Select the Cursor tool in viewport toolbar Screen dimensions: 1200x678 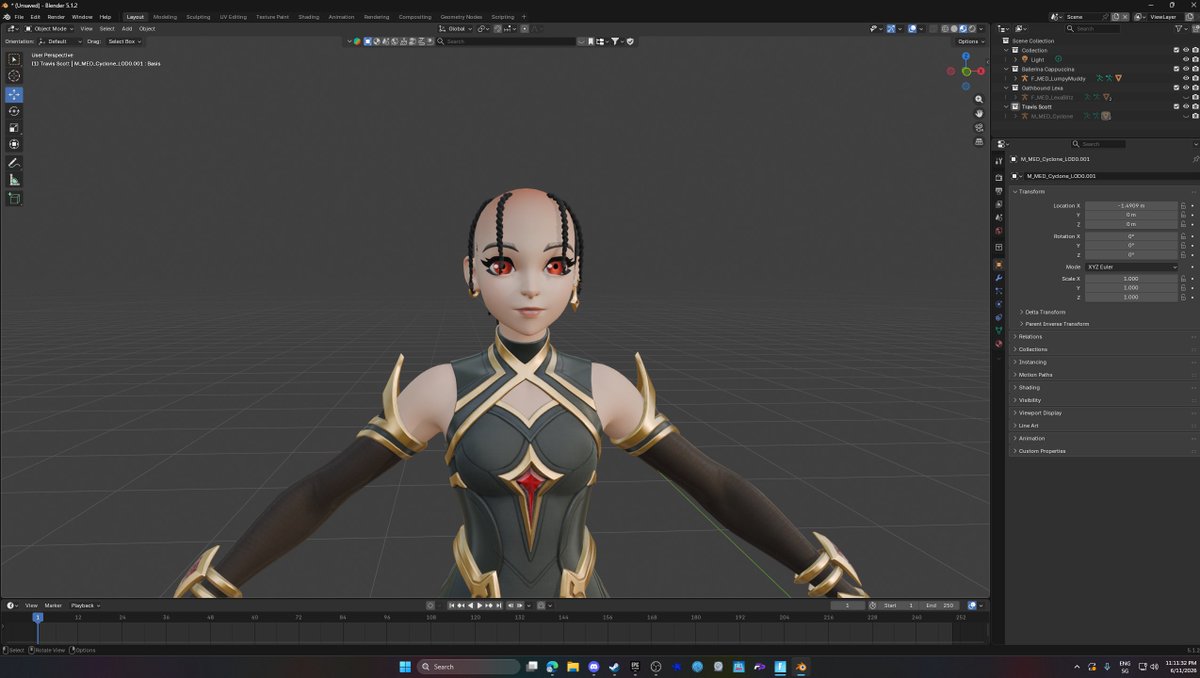14,76
